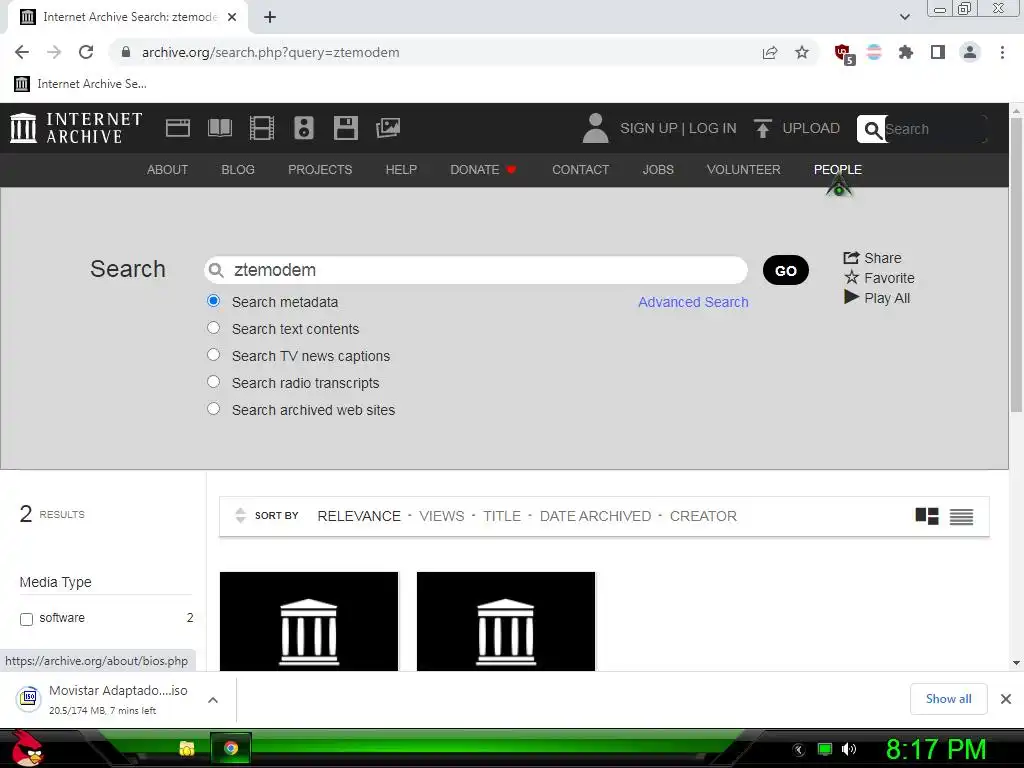Select Search archived web sites option
This screenshot has height=768, width=1024.
[214, 409]
